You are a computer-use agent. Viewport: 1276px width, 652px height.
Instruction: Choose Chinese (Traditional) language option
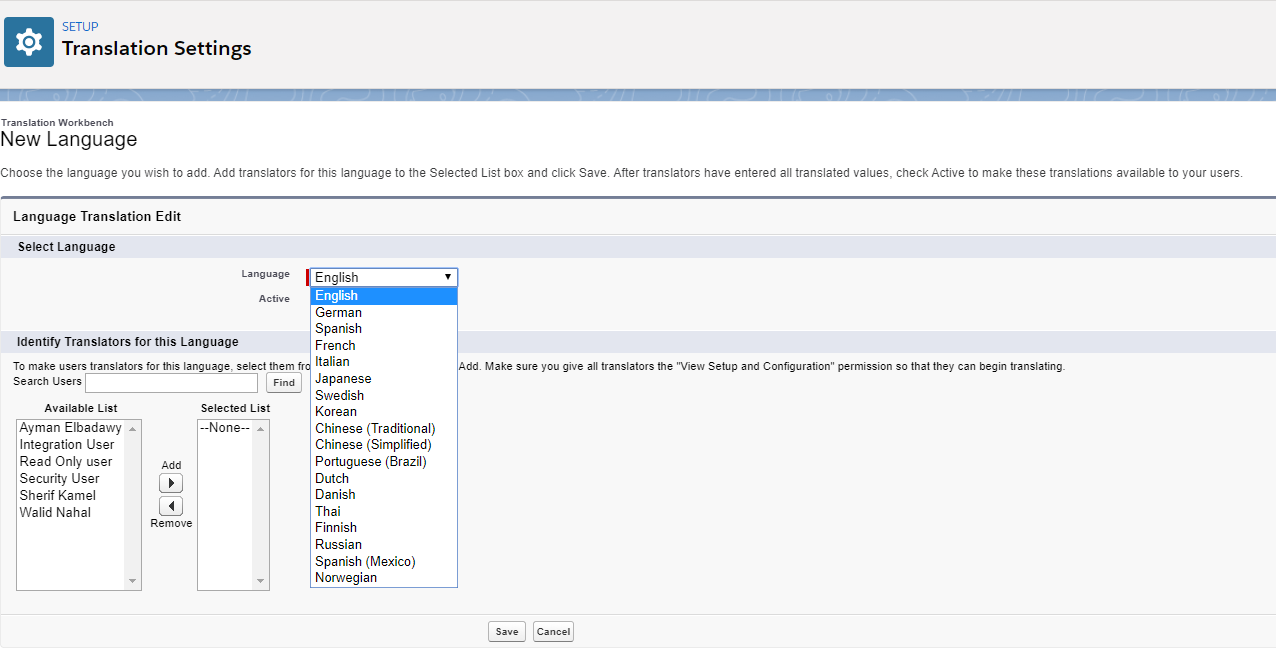(x=375, y=428)
